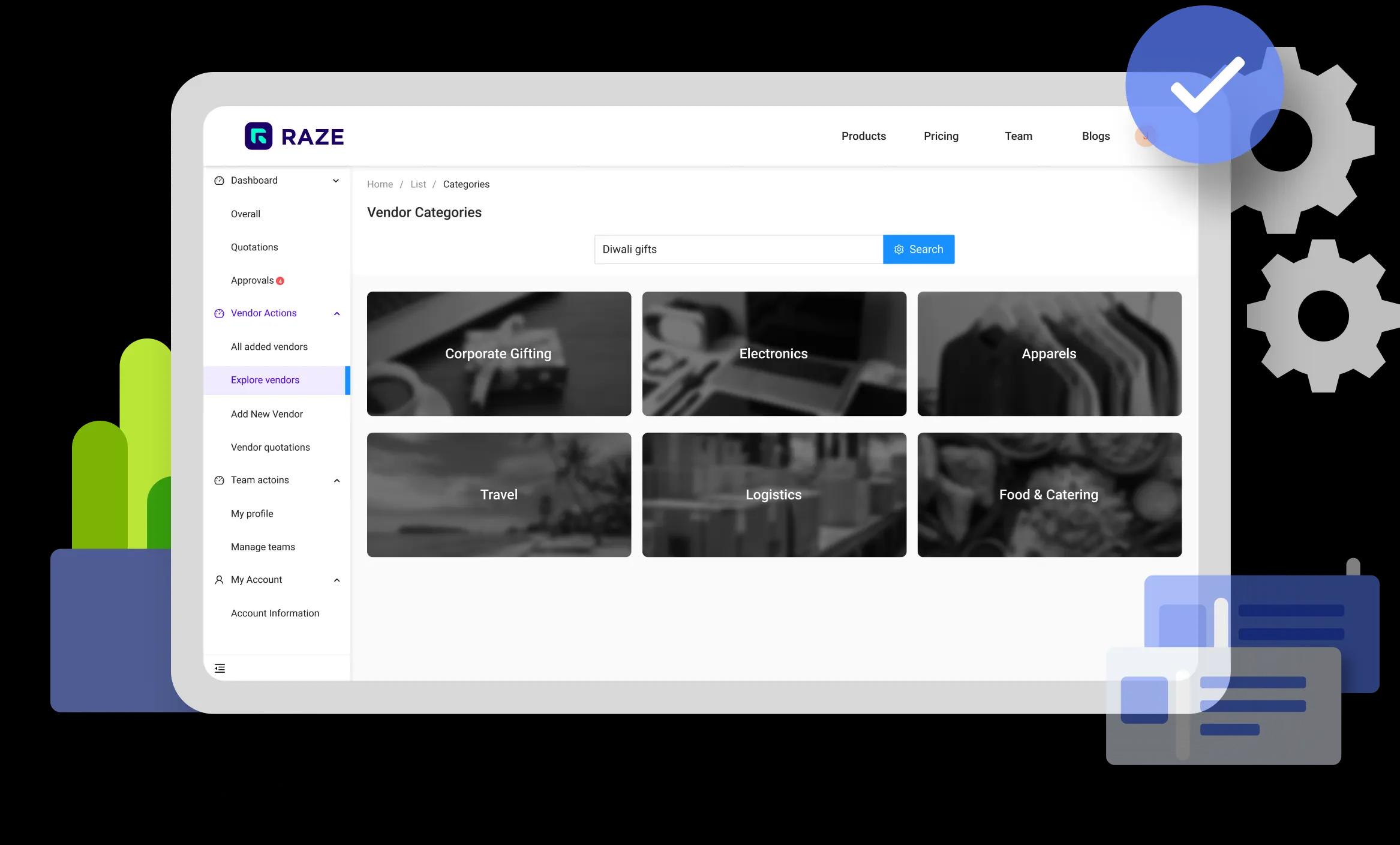Viewport: 1400px width, 845px height.
Task: Open the Food & Catering category card
Action: (x=1049, y=495)
